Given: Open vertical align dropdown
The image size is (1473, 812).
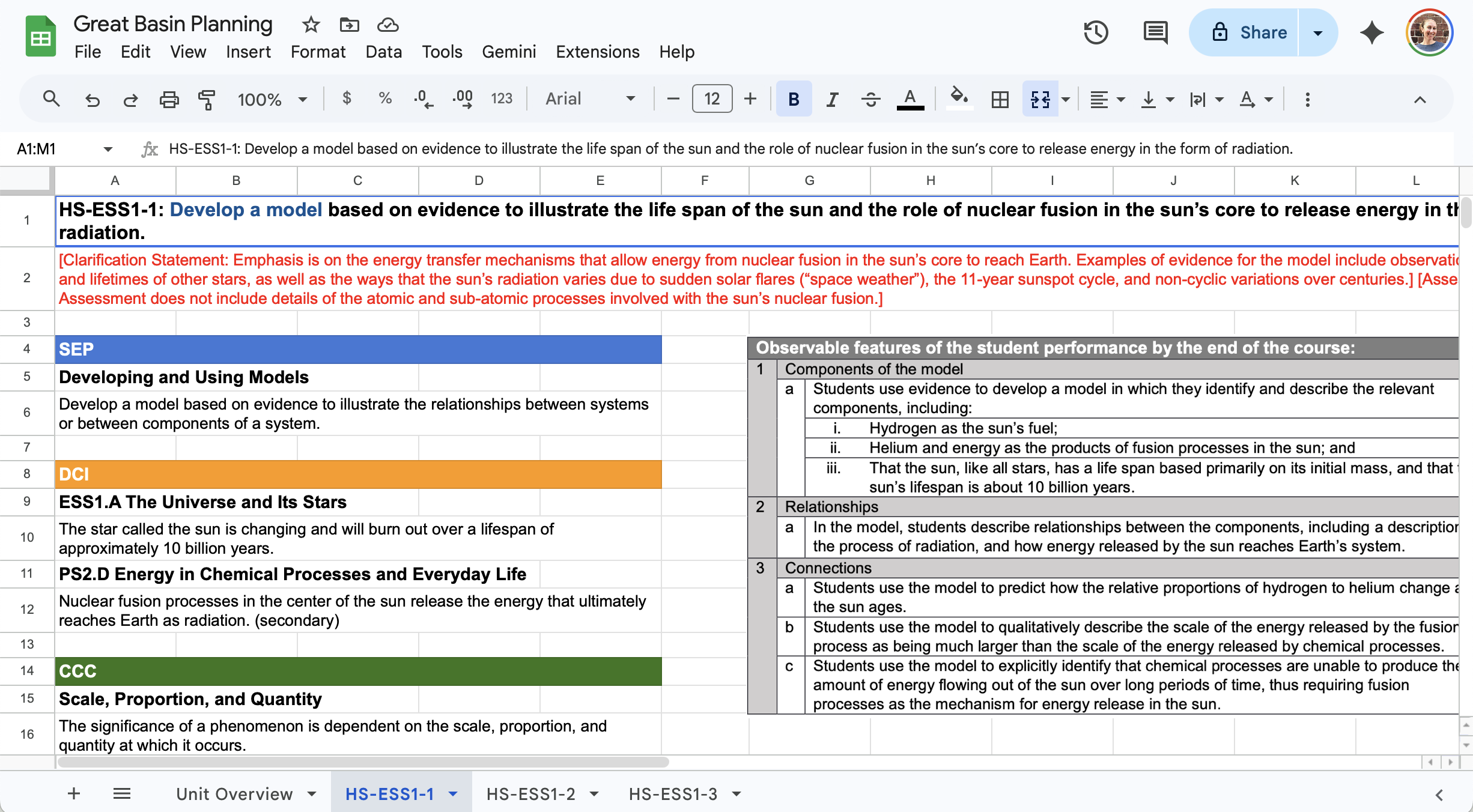Looking at the screenshot, I should coord(1157,99).
